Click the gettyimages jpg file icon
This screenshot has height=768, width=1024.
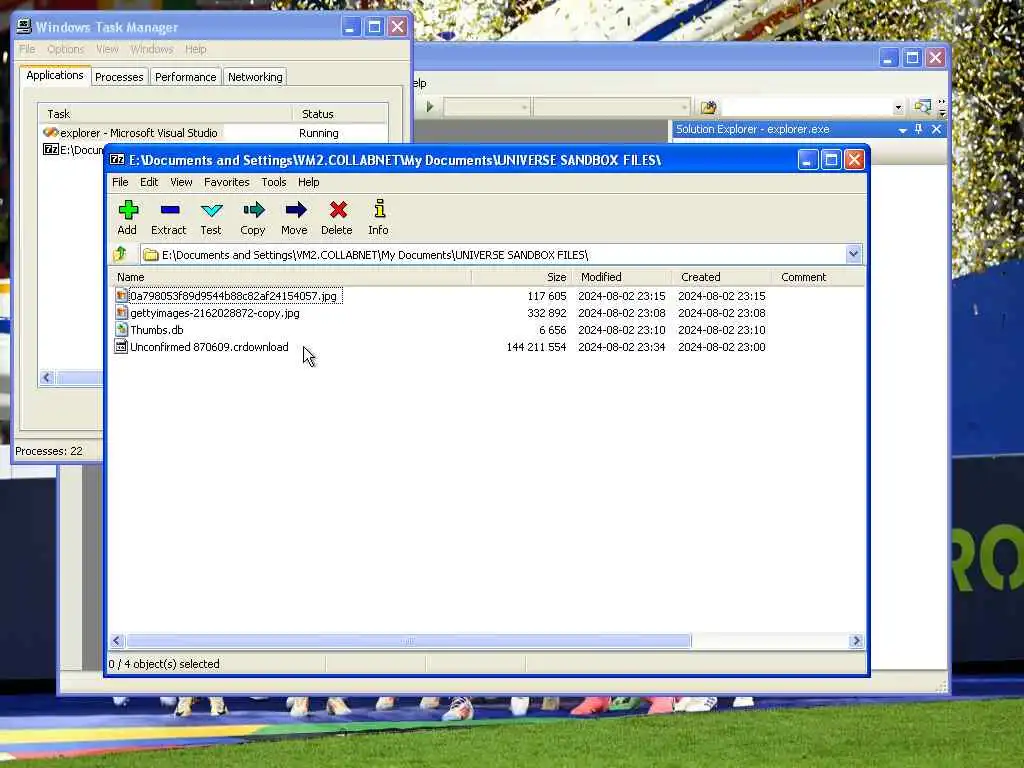(121, 313)
